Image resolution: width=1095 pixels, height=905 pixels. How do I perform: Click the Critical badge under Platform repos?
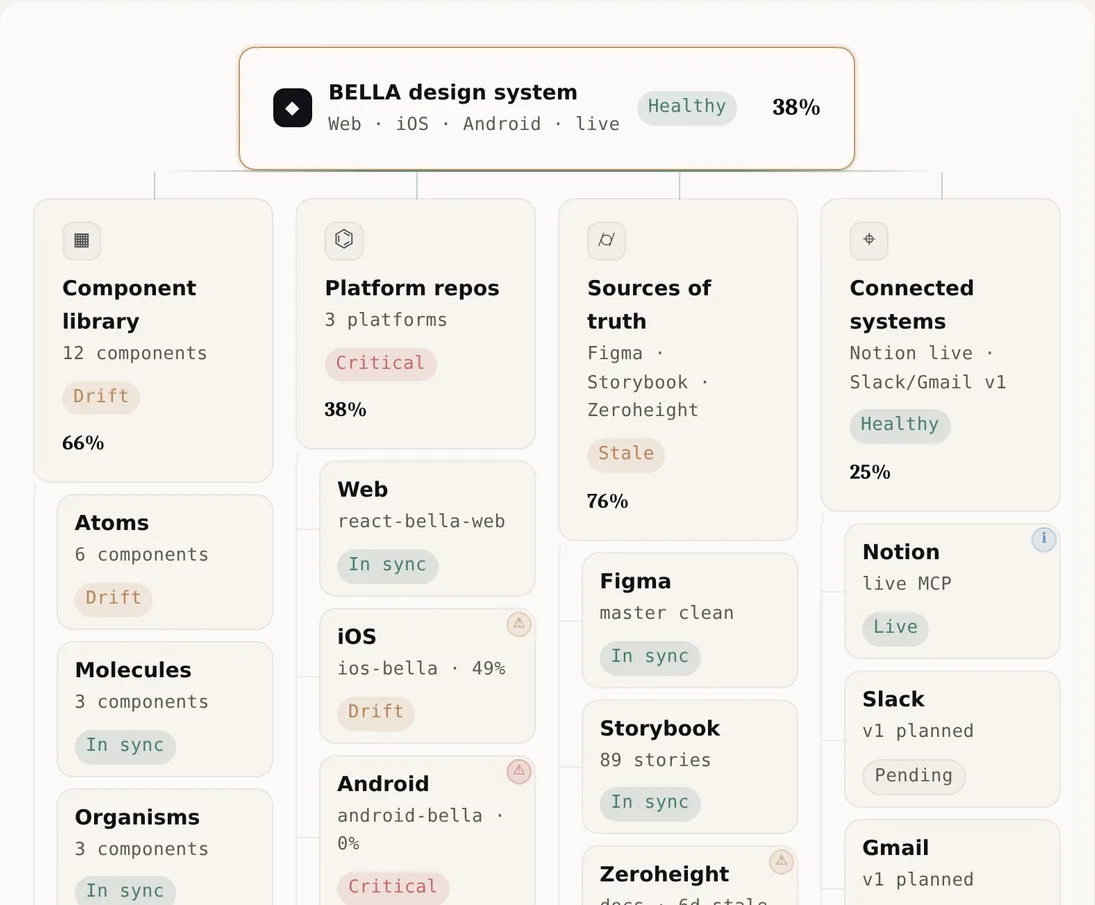pos(381,363)
